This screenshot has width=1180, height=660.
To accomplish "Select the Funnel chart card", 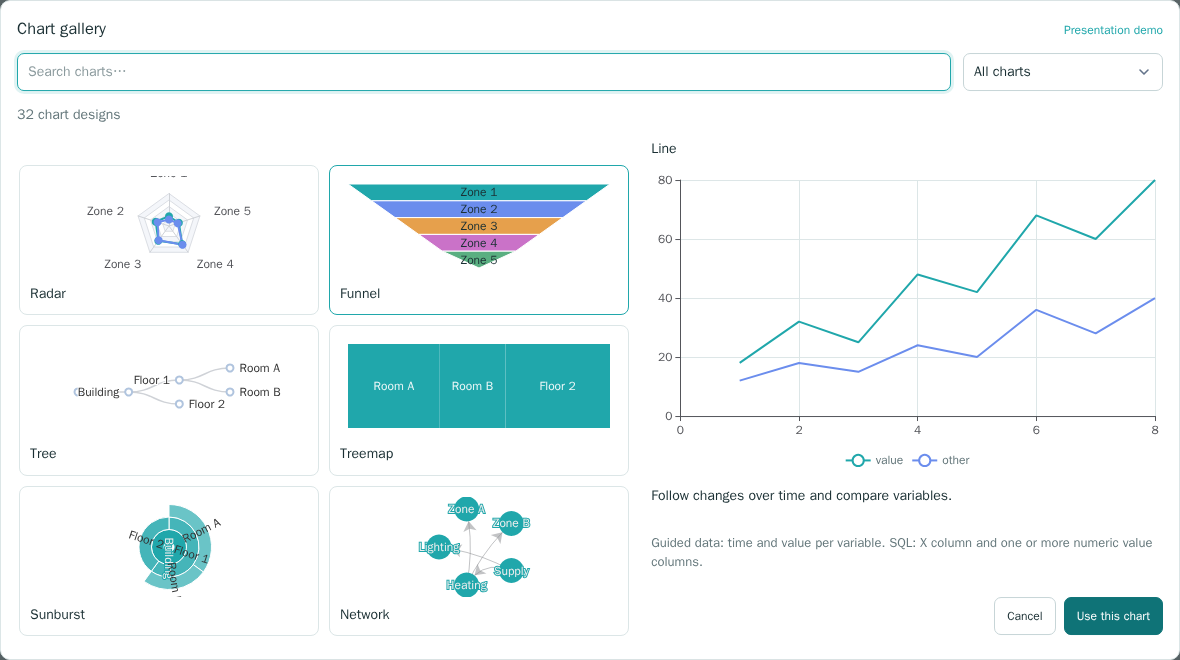I will click(479, 240).
